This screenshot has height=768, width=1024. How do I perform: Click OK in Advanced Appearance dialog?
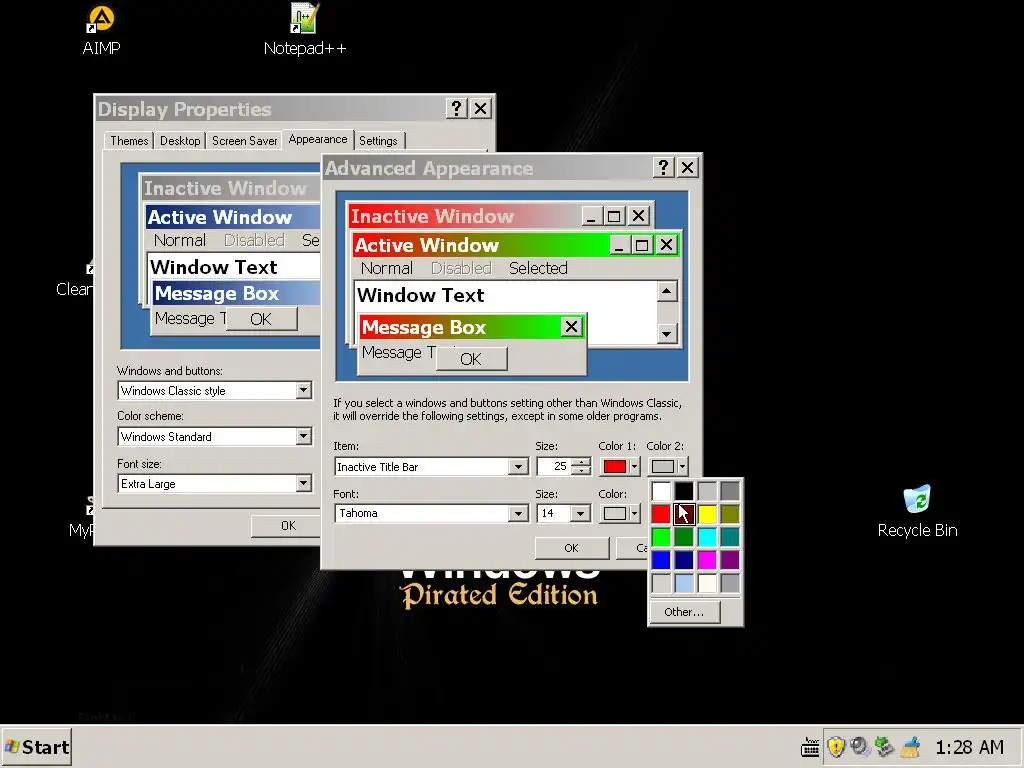[x=571, y=548]
